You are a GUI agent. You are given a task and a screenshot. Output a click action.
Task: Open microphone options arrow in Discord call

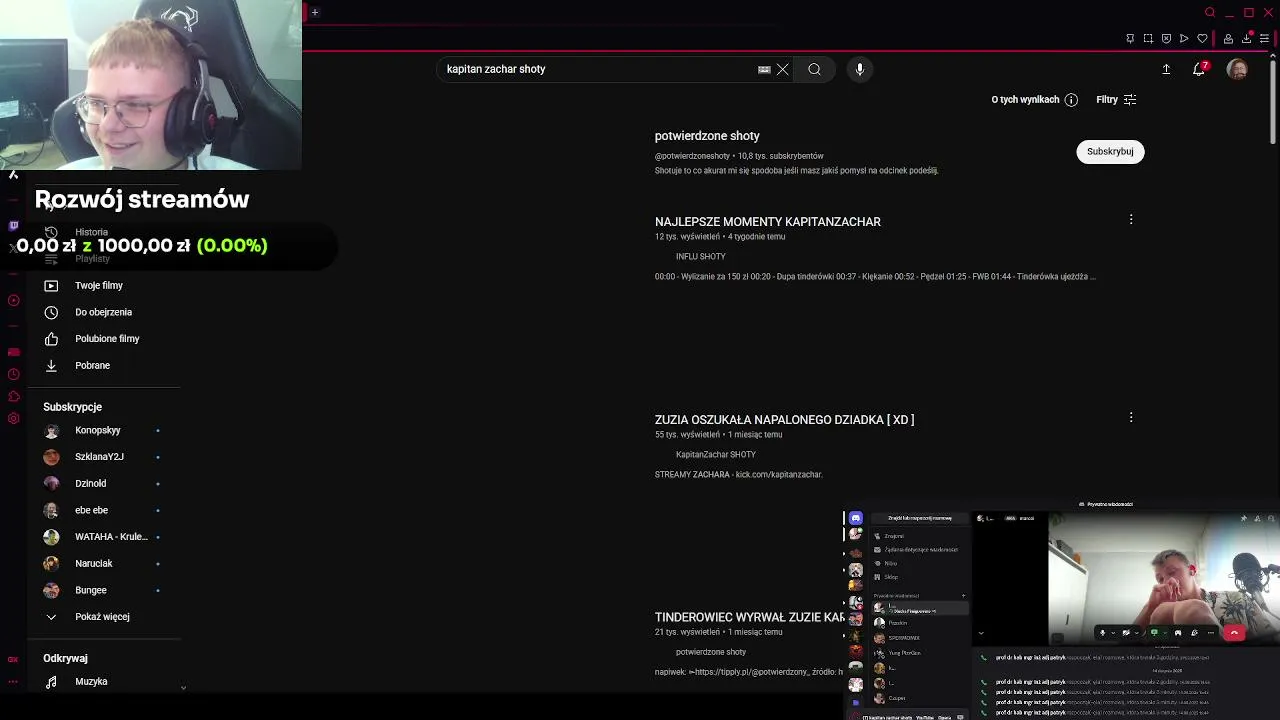[x=1113, y=632]
